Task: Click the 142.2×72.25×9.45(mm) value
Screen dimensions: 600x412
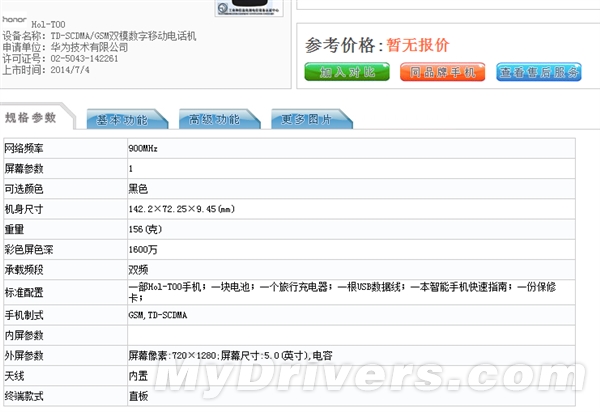Action: [x=182, y=209]
